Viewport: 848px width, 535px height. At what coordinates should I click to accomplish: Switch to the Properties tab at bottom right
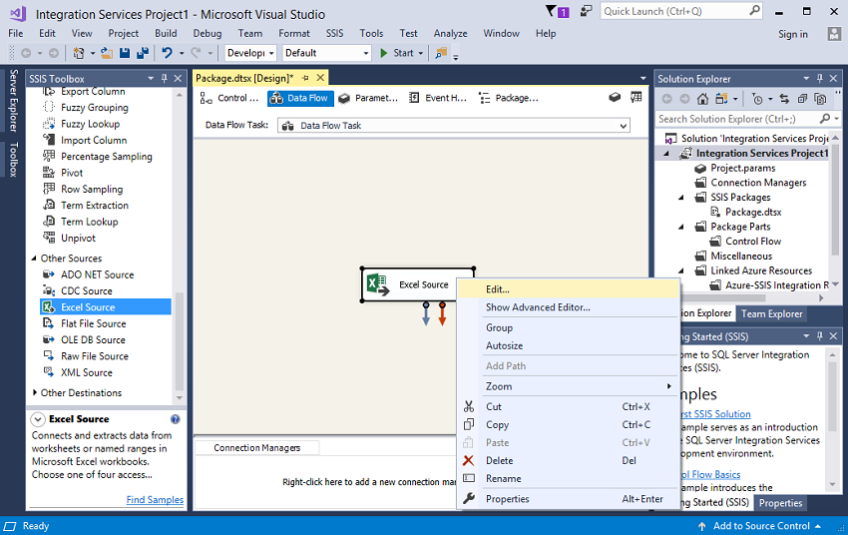(780, 503)
